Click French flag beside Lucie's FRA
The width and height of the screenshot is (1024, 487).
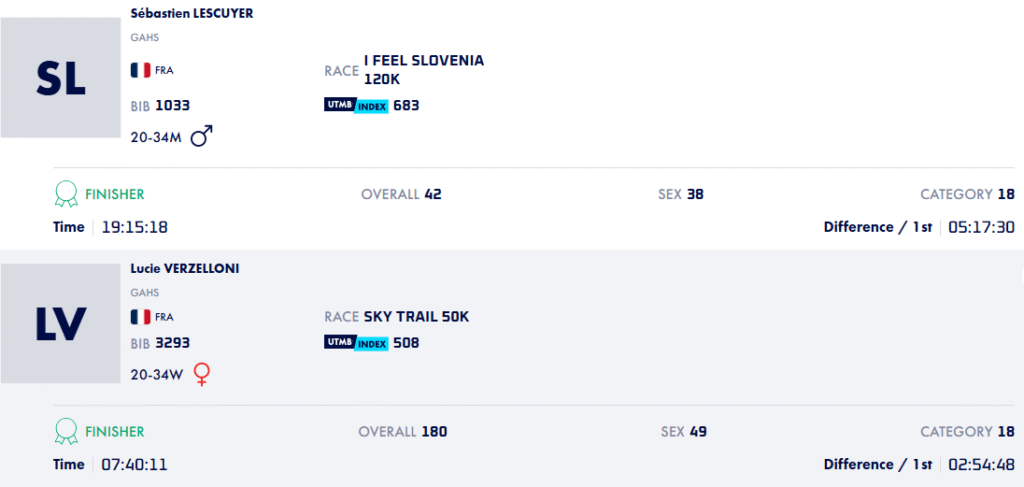[x=140, y=317]
